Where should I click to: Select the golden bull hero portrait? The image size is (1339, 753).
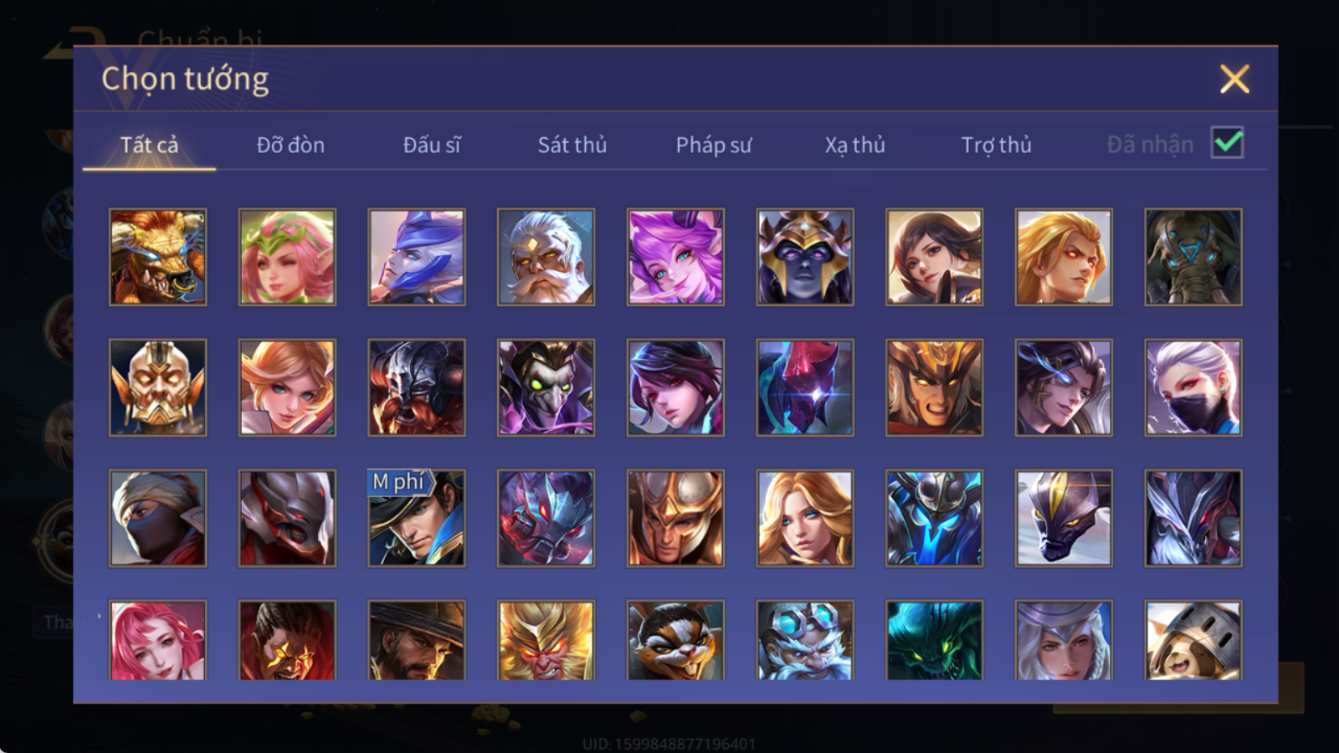(x=158, y=257)
